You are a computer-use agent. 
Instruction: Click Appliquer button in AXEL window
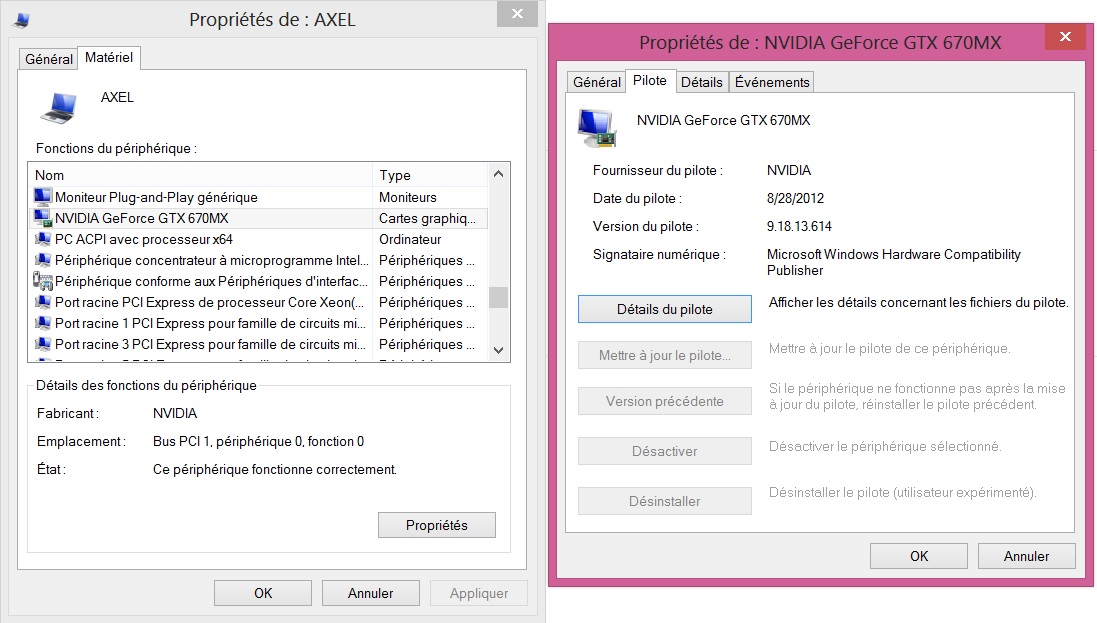tap(479, 593)
